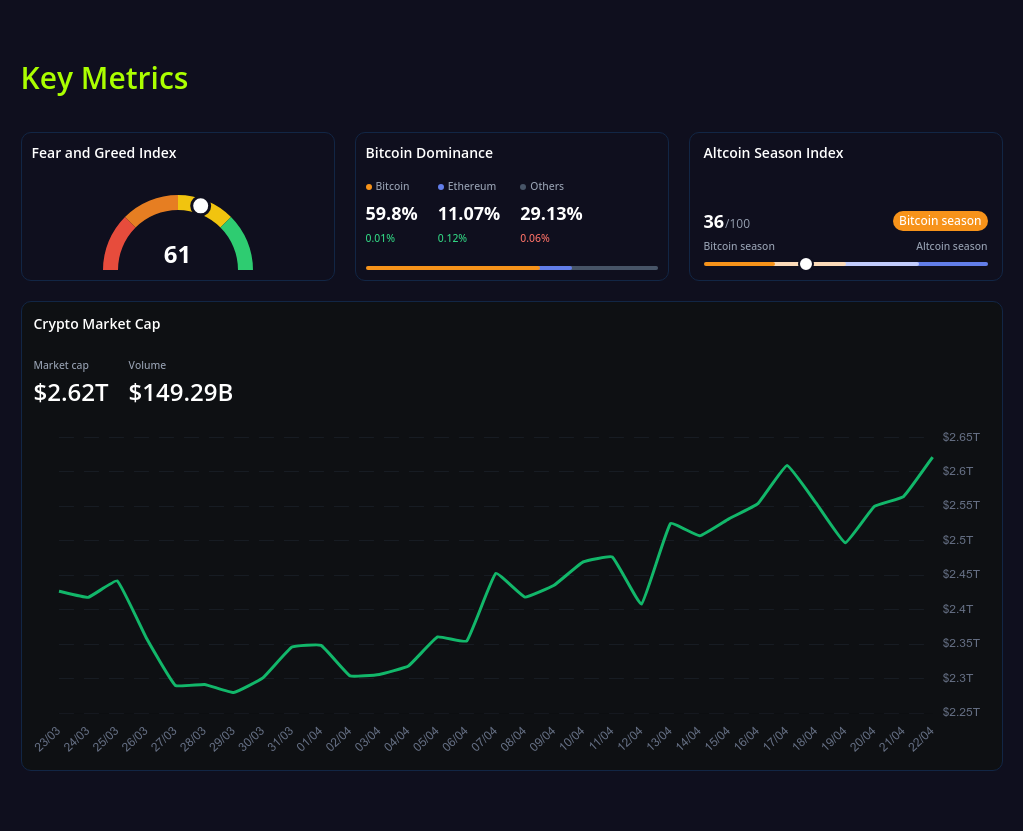Screen dimensions: 1023x831
Task: Select the Market cap label
Action: (x=61, y=365)
